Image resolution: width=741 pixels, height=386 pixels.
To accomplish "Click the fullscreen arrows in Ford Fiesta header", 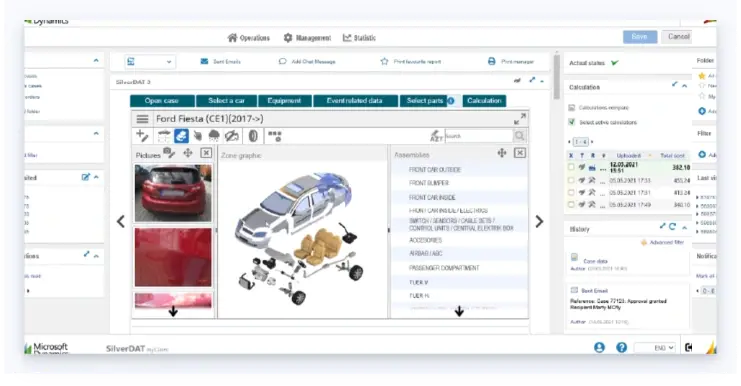I will [520, 119].
